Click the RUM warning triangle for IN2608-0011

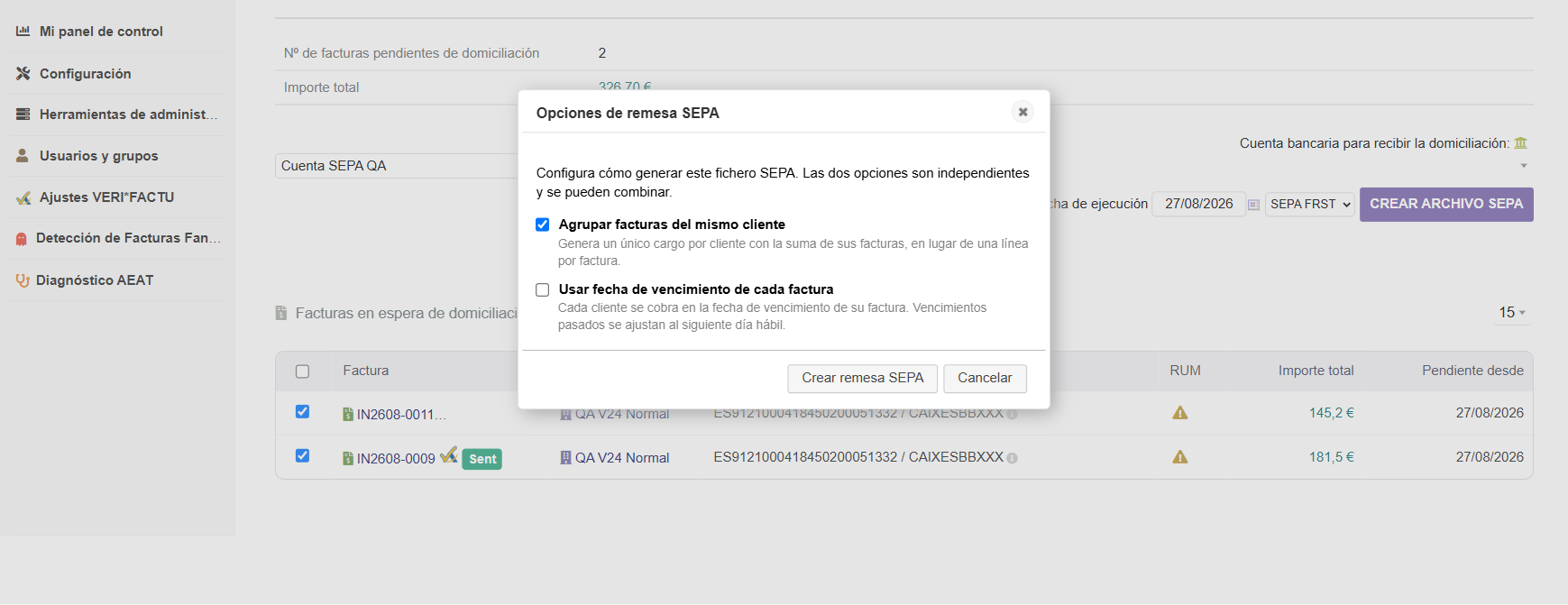1179,413
